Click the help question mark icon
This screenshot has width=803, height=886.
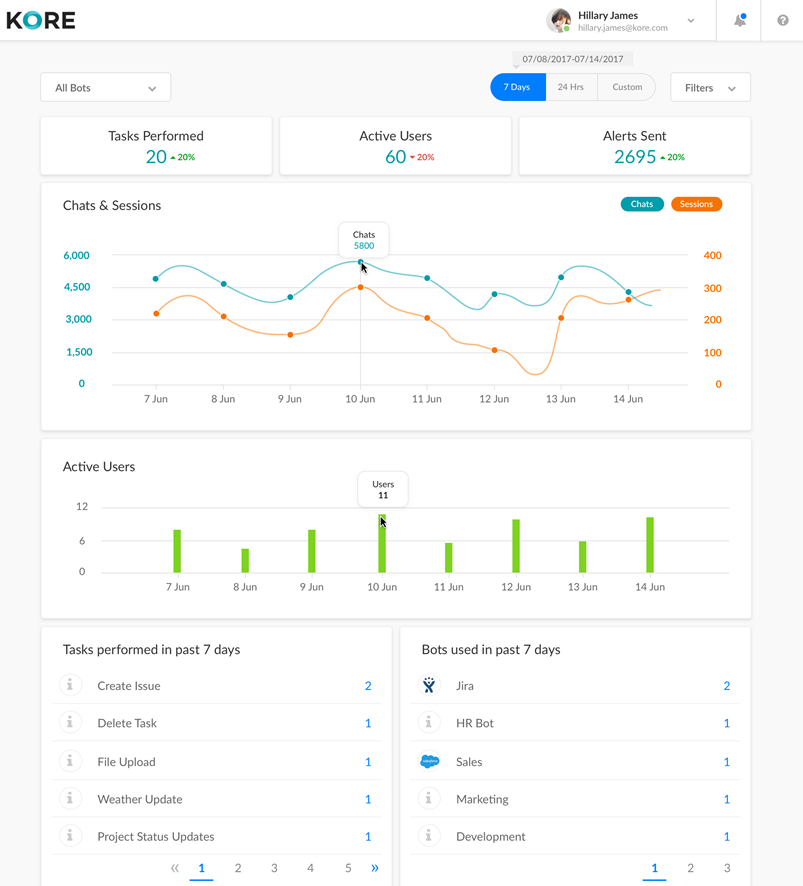click(783, 20)
